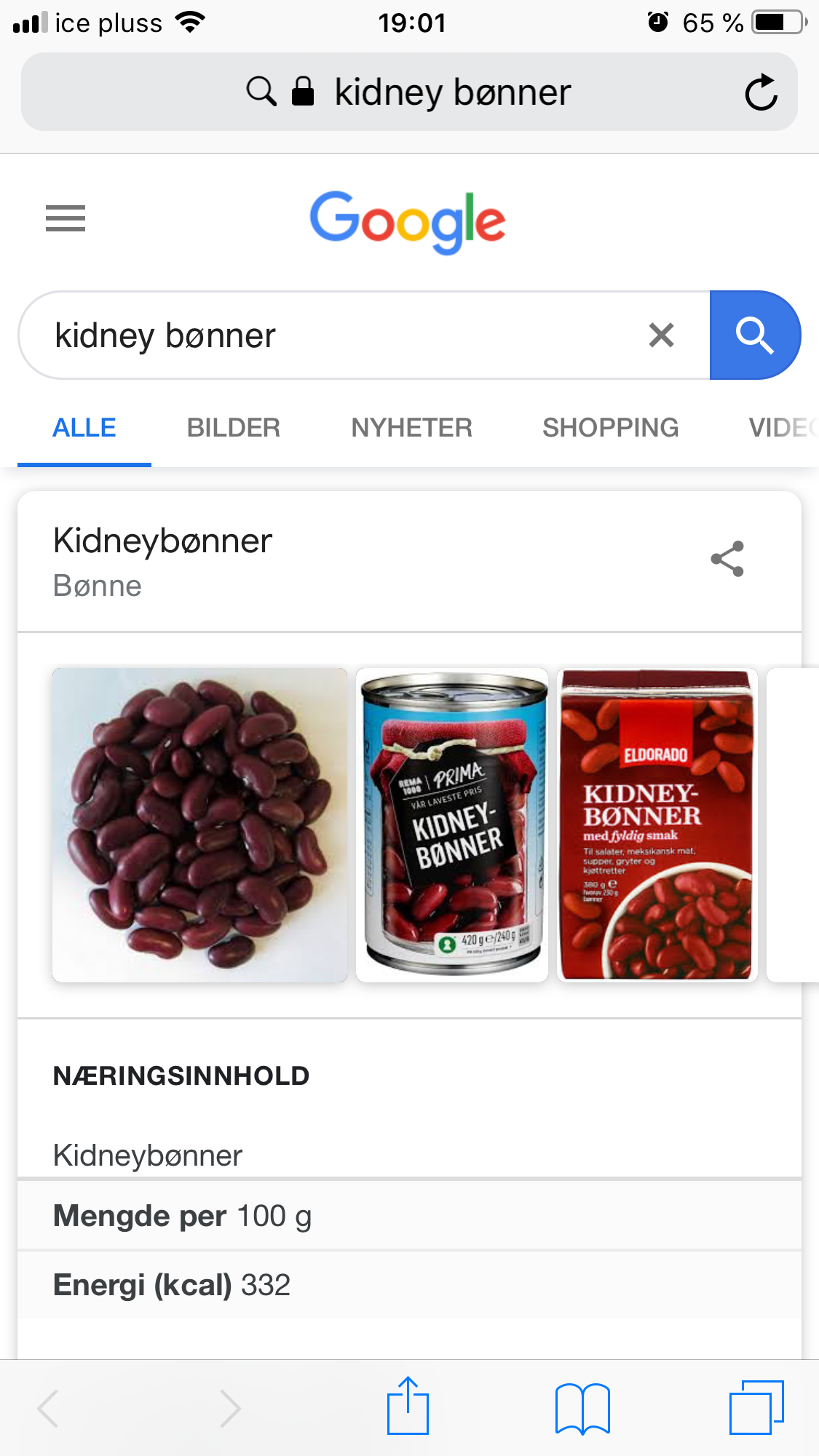Image resolution: width=819 pixels, height=1456 pixels.
Task: Show the Safari tabs overview
Action: coord(756,1407)
